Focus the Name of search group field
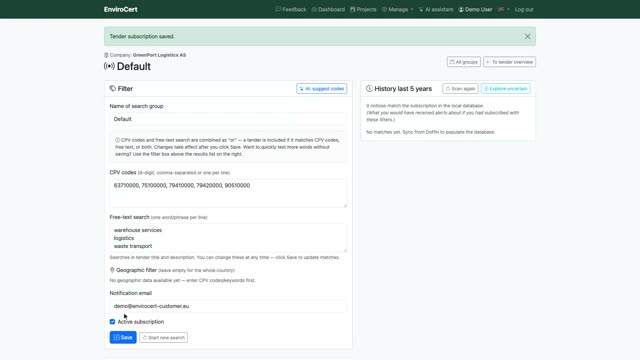Image resolution: width=640 pixels, height=360 pixels. click(228, 119)
